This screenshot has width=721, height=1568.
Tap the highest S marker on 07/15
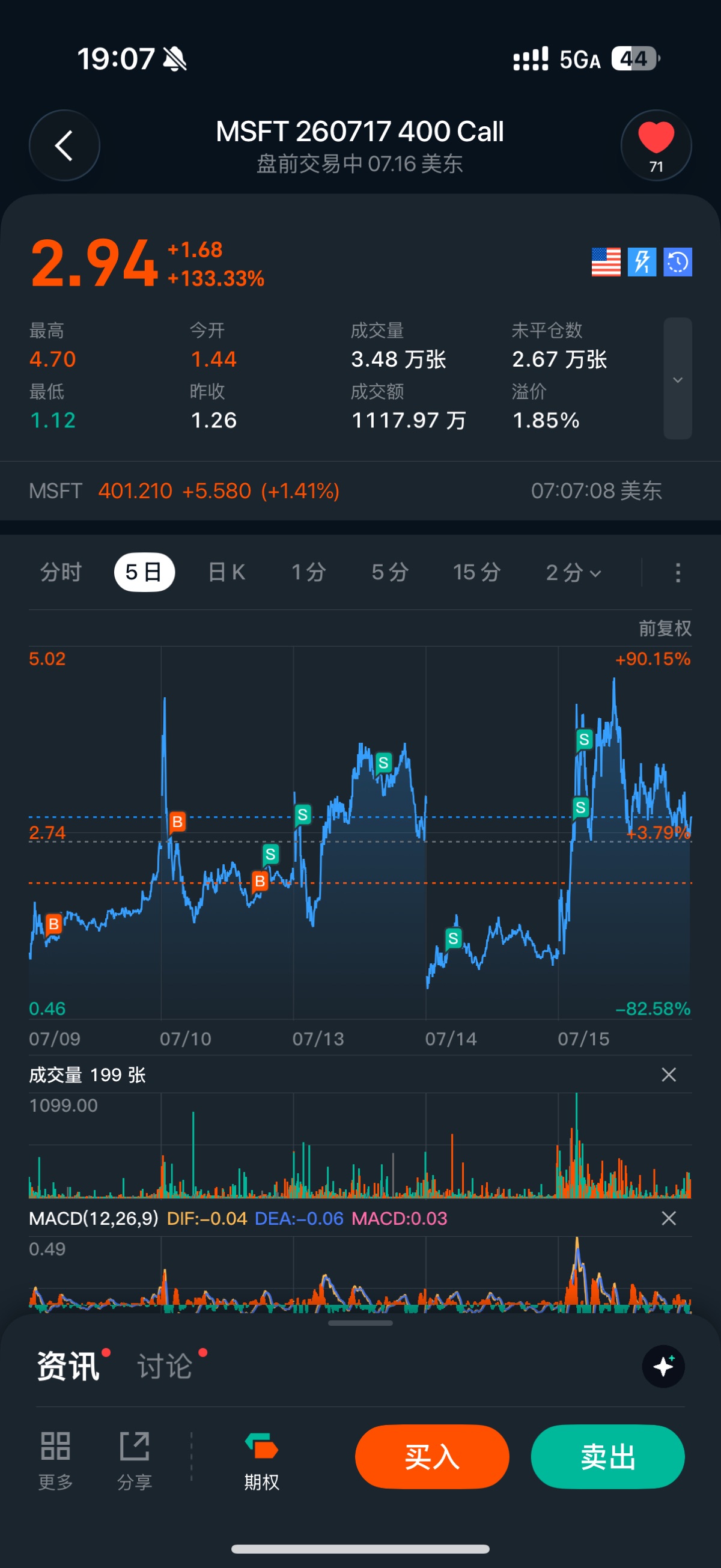tap(584, 740)
